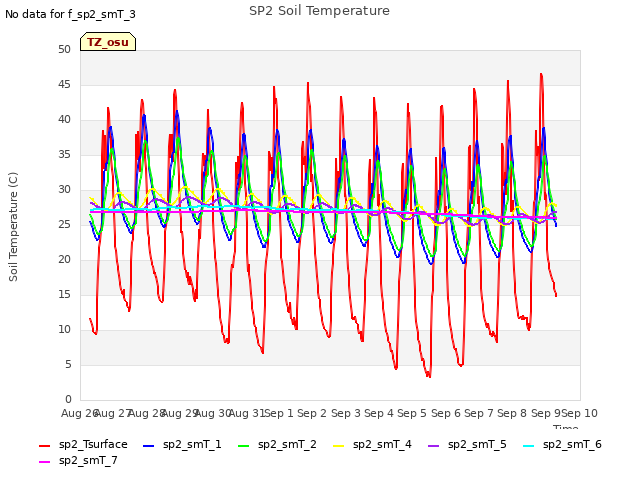Click the sp2_smT_1 blue legend swatch

pyautogui.click(x=149, y=446)
